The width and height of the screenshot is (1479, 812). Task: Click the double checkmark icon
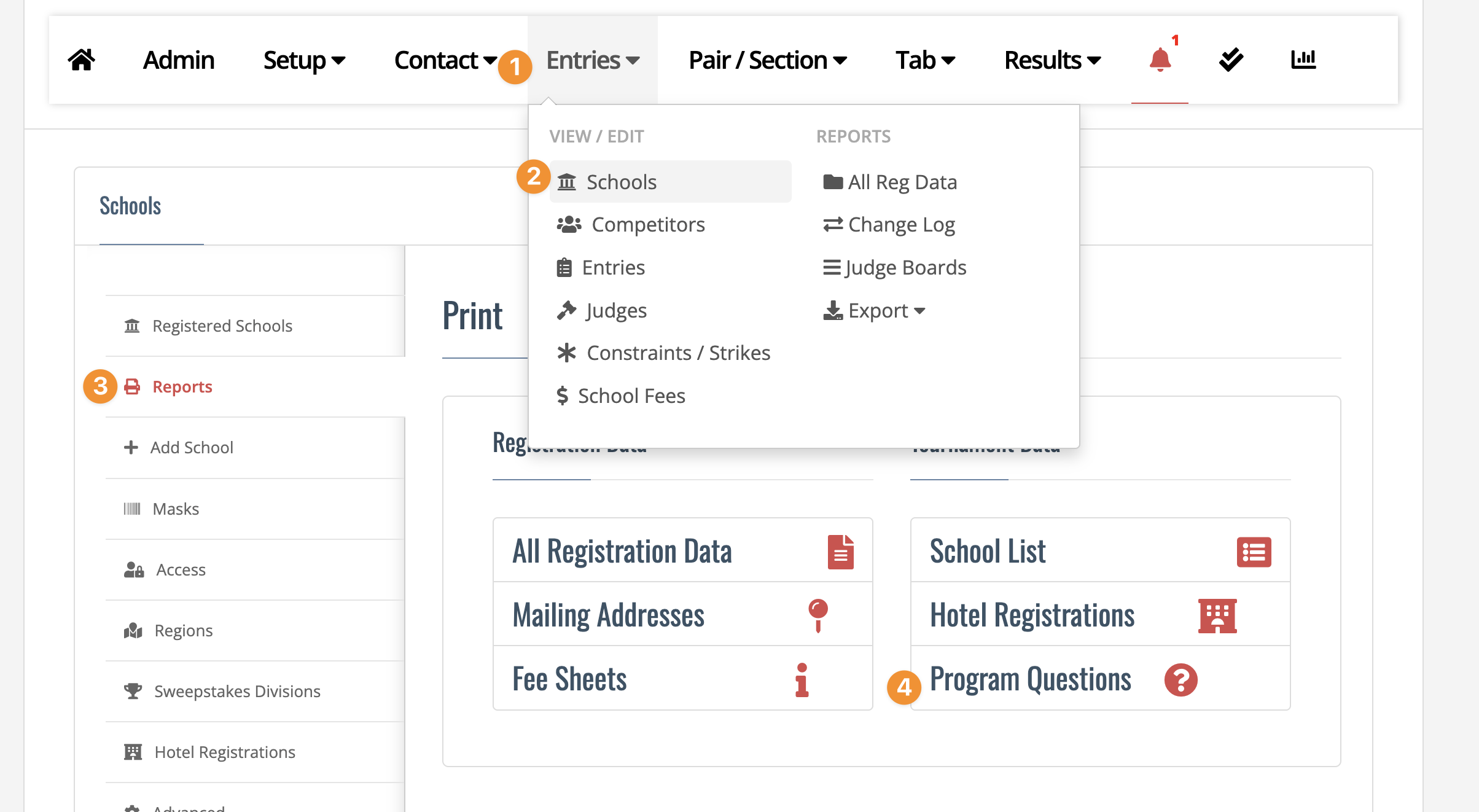coord(1231,60)
